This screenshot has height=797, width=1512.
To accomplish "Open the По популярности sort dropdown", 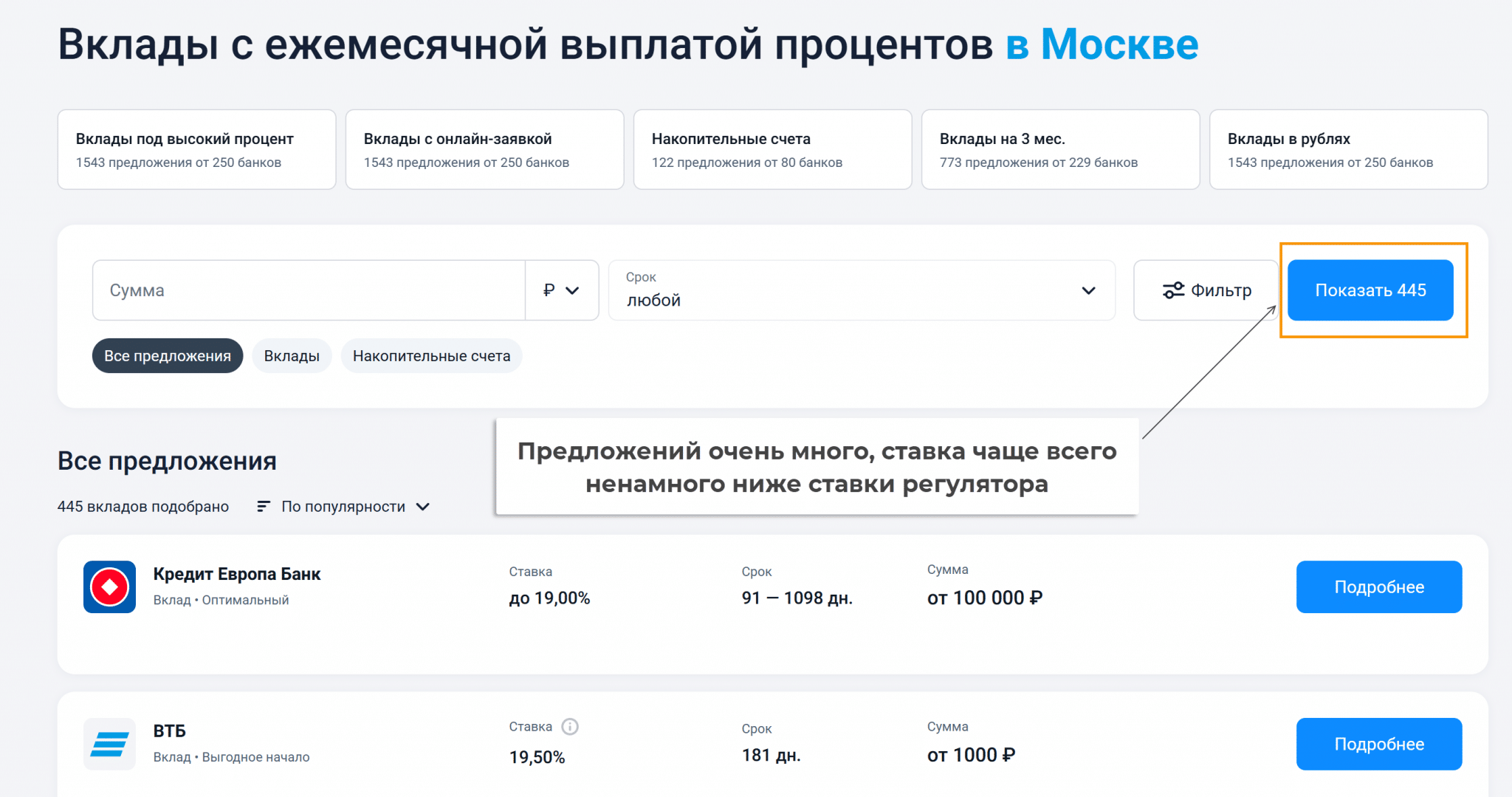I will coord(354,507).
